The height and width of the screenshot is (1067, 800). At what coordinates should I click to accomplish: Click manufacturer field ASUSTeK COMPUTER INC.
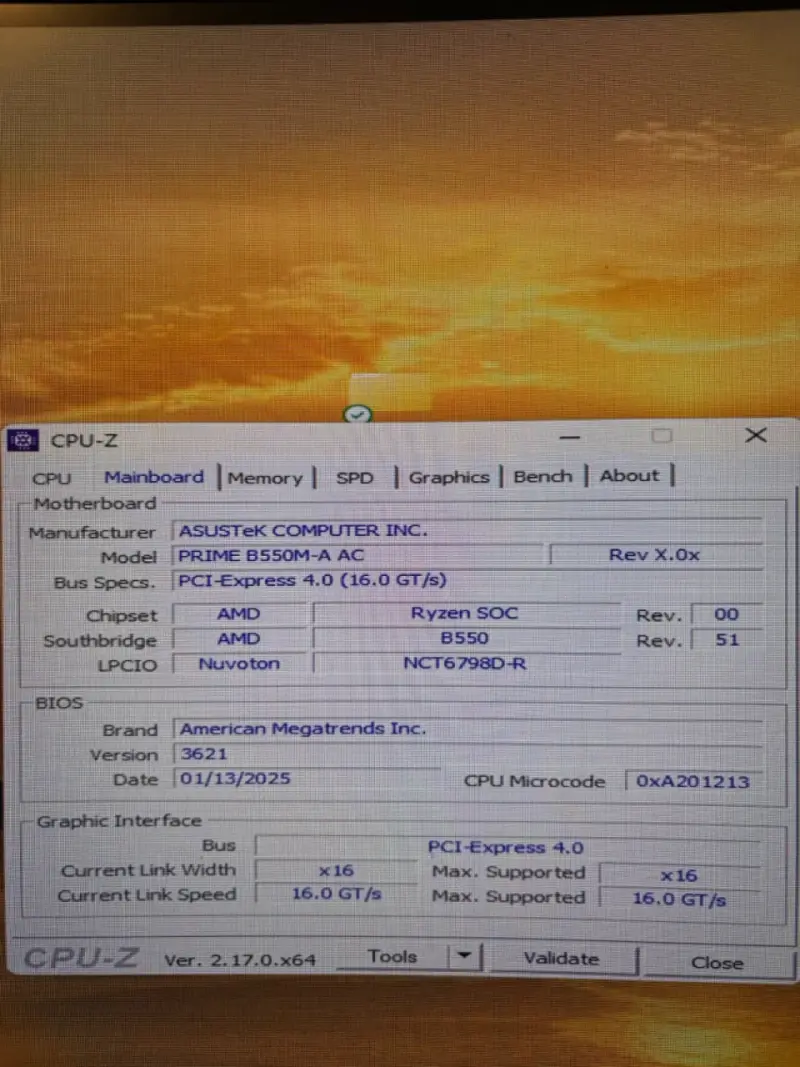pos(467,530)
